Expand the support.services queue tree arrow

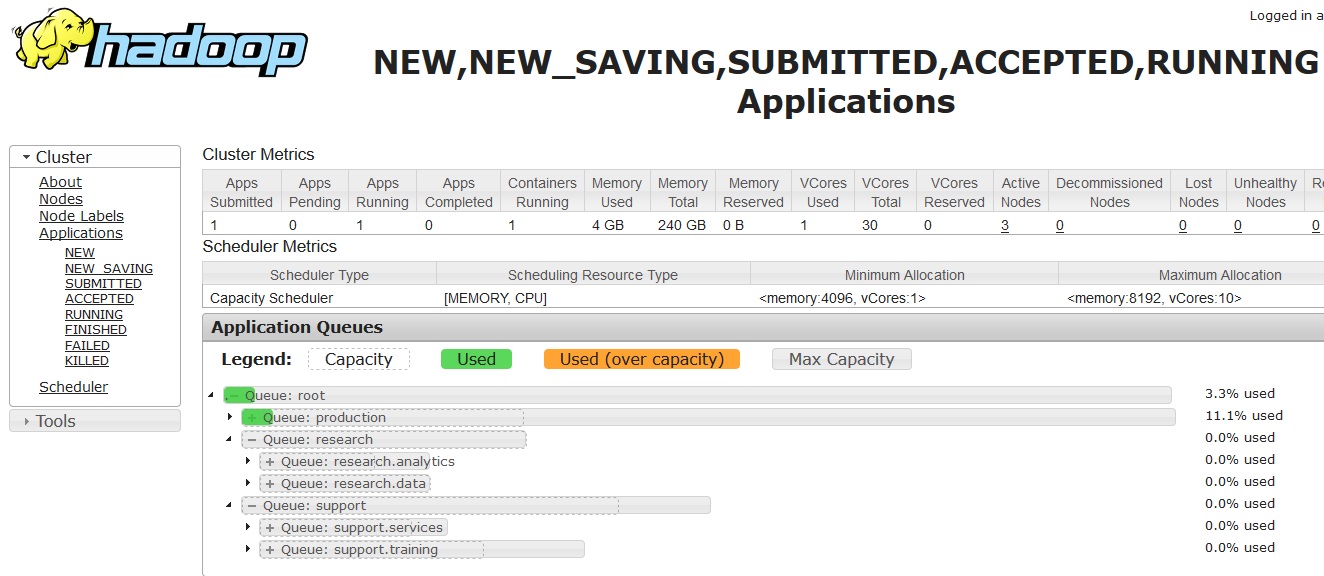pyautogui.click(x=247, y=527)
